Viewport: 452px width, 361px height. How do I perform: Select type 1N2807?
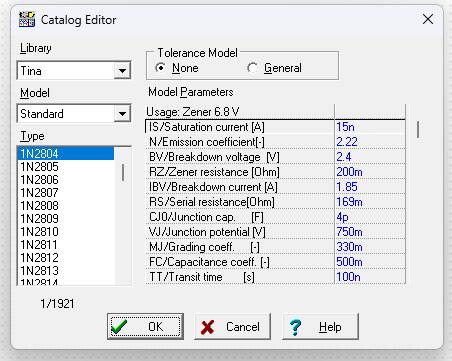pos(66,193)
